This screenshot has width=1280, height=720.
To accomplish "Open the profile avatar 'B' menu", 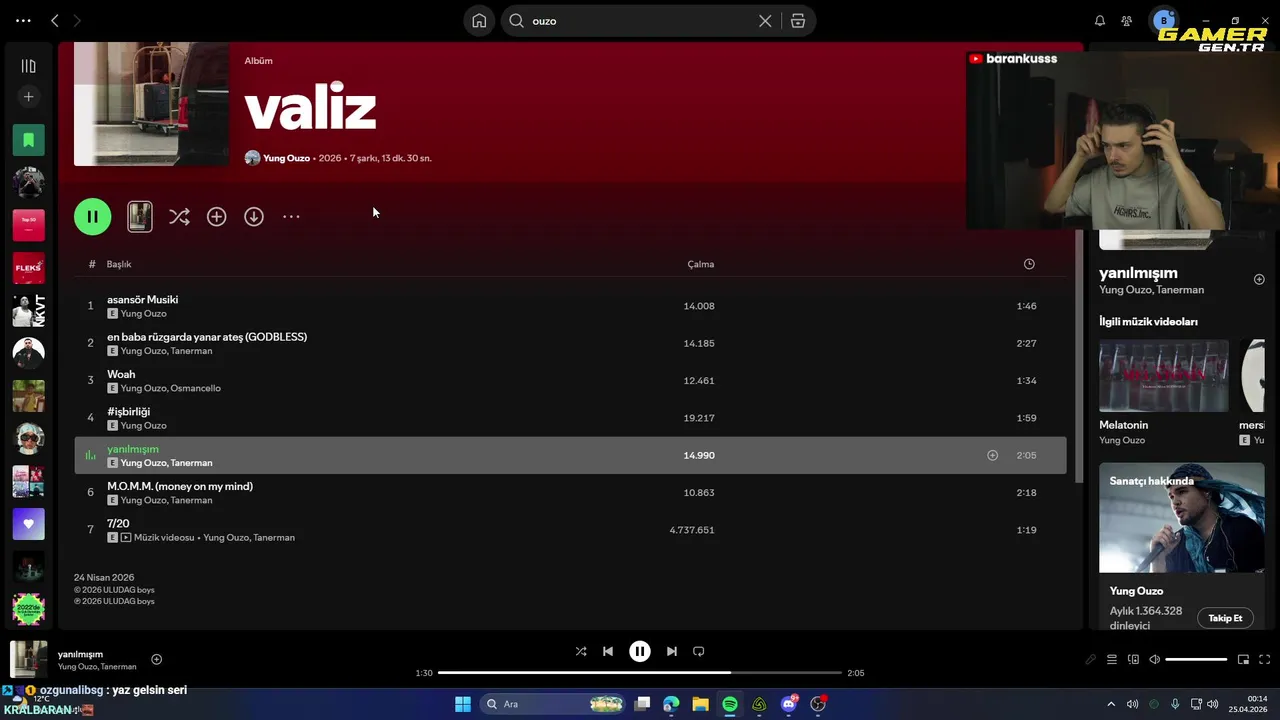I will tap(1163, 20).
